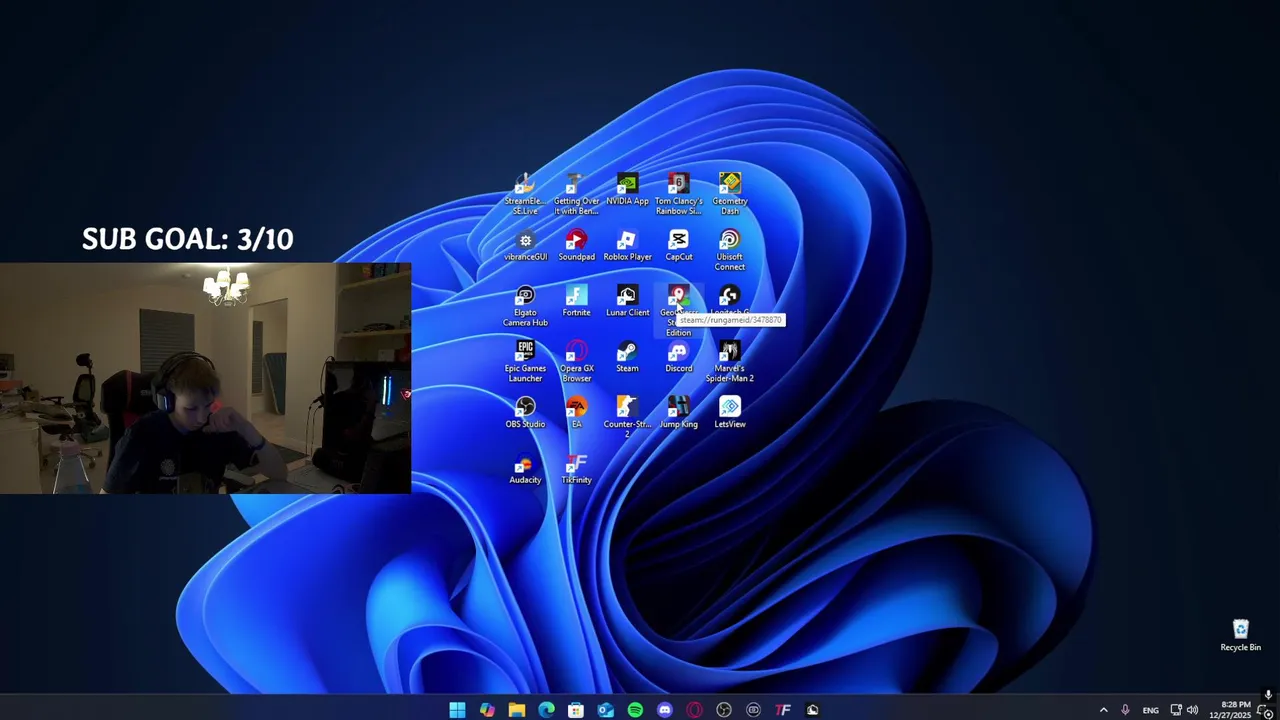The width and height of the screenshot is (1280, 720).
Task: Select the Audacity desktop shortcut
Action: (525, 469)
